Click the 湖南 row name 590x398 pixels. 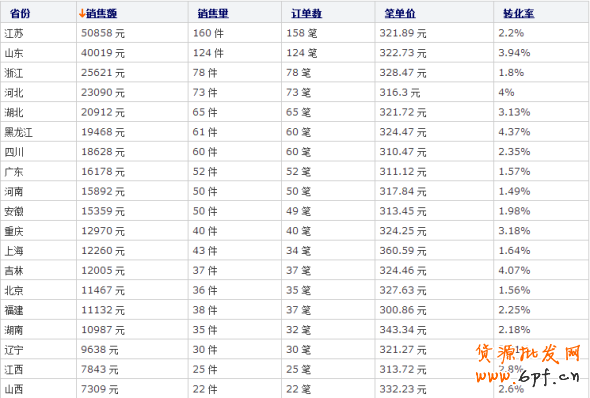coord(14,330)
